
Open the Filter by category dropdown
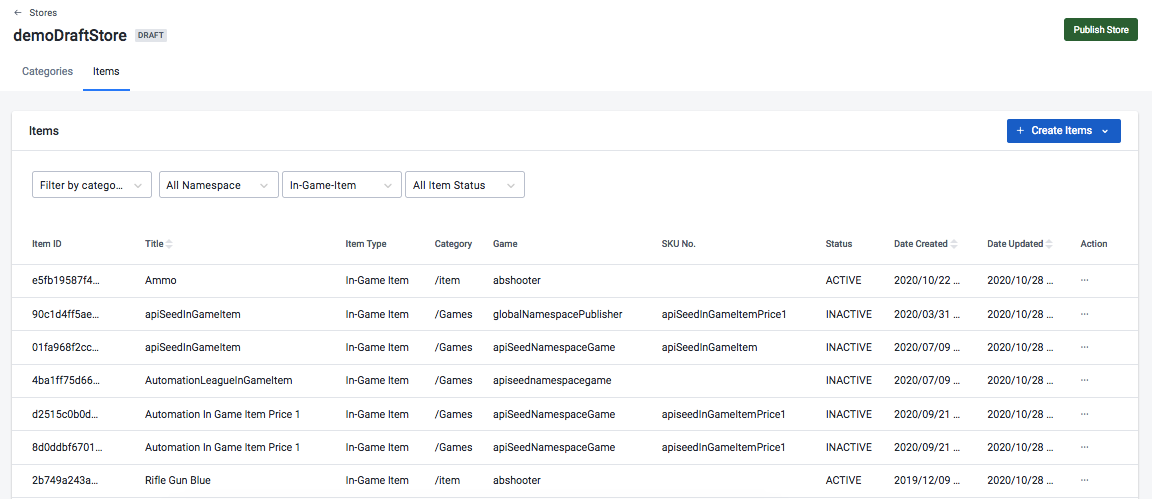coord(92,185)
